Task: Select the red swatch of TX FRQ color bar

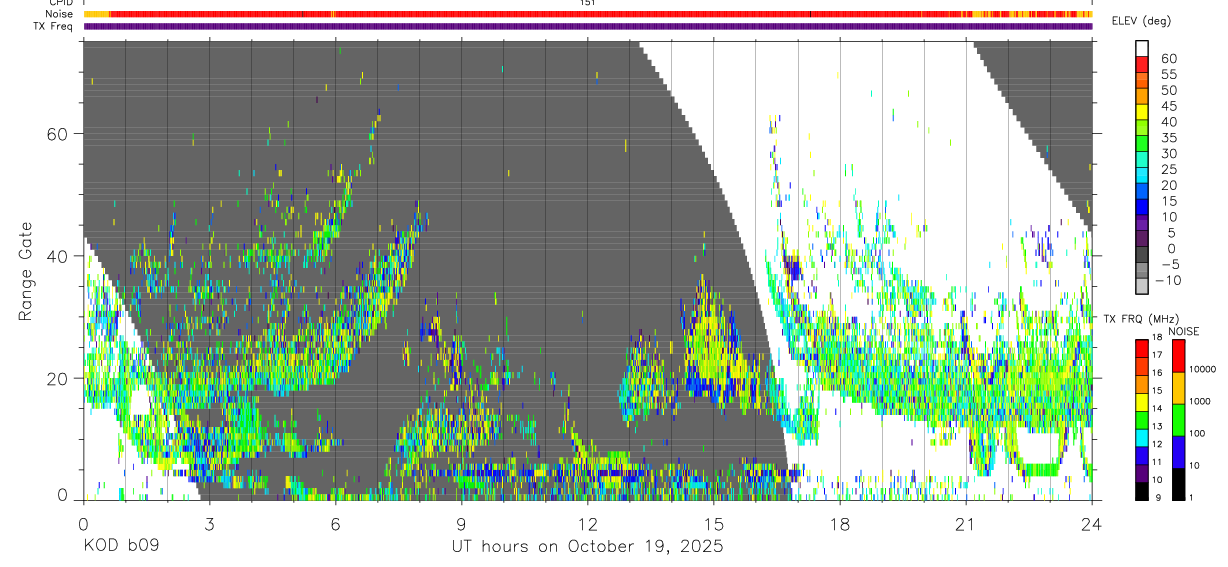Action: pyautogui.click(x=1142, y=348)
